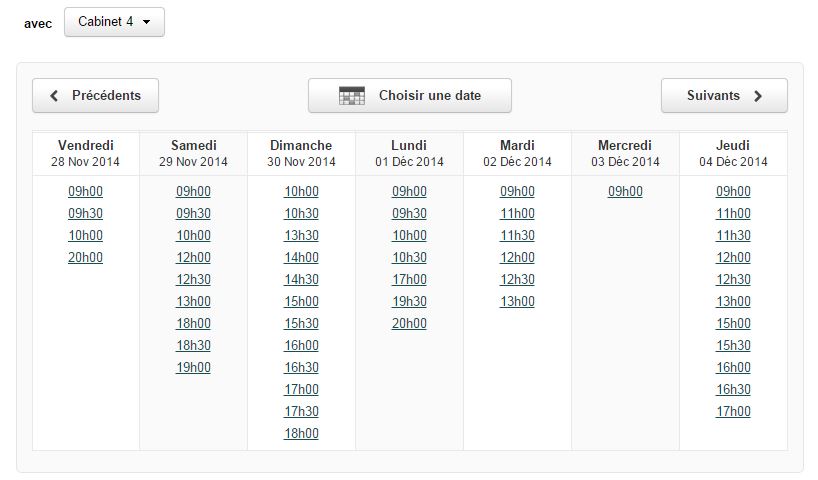818x480 pixels.
Task: Select 13h30 on Dimanche 30 Nov
Action: coord(302,235)
